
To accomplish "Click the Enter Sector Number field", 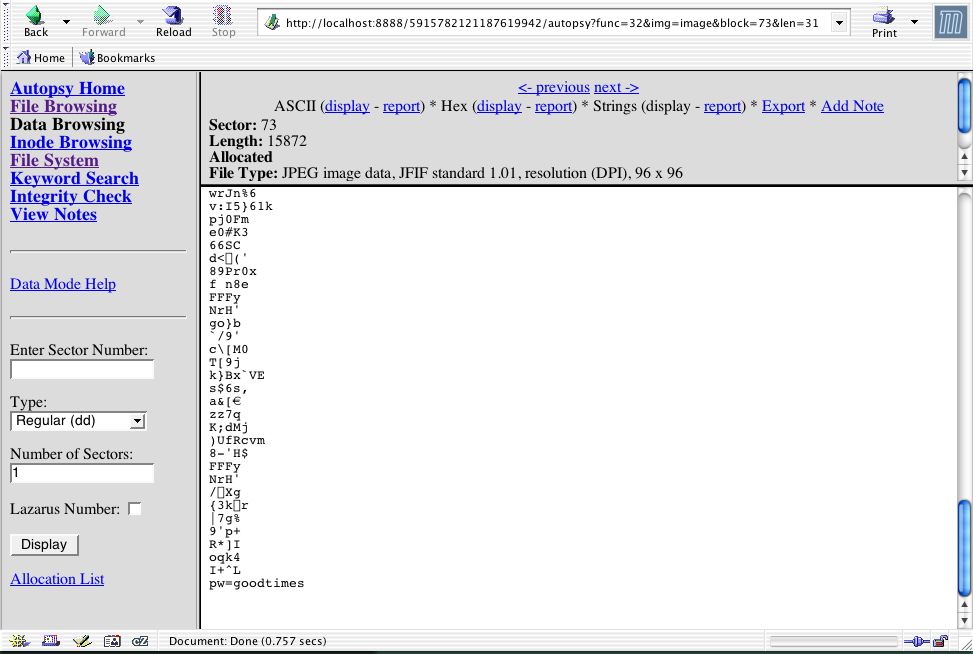I will pyautogui.click(x=82, y=369).
